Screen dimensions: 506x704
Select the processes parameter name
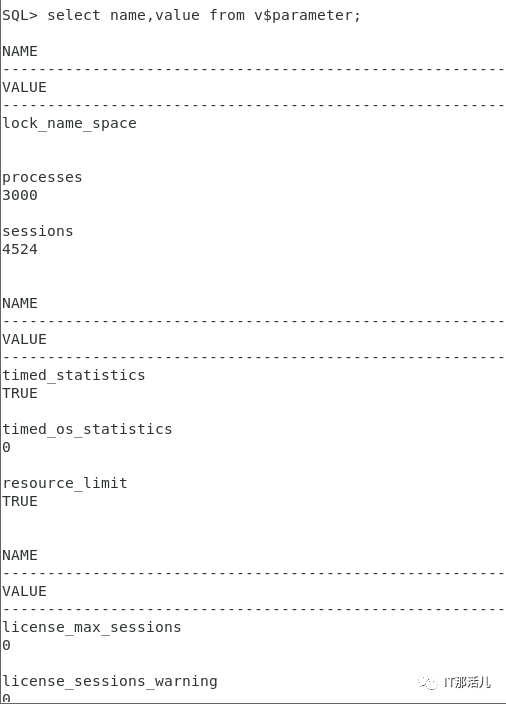pos(42,177)
